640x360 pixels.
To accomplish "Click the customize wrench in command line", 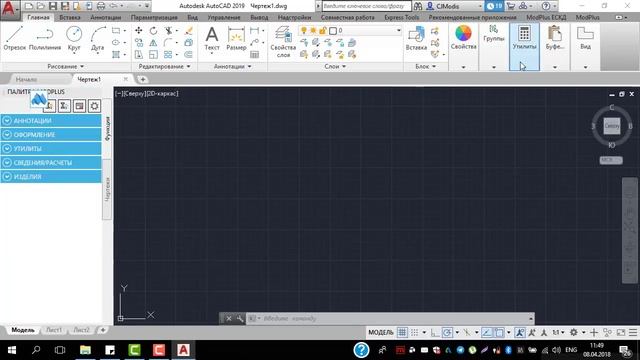I will (x=240, y=318).
